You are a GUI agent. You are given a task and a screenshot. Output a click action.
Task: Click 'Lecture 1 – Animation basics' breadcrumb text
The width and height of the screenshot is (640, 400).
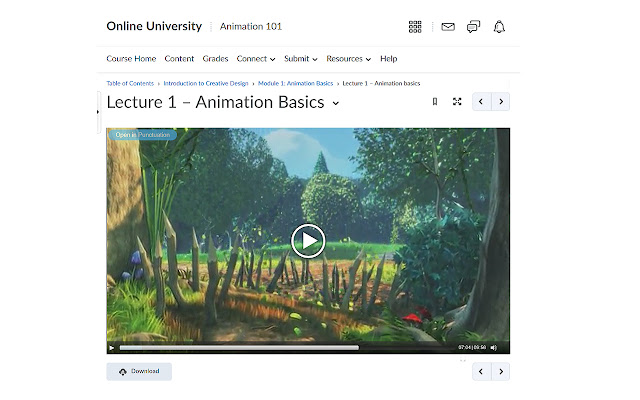[x=381, y=83]
